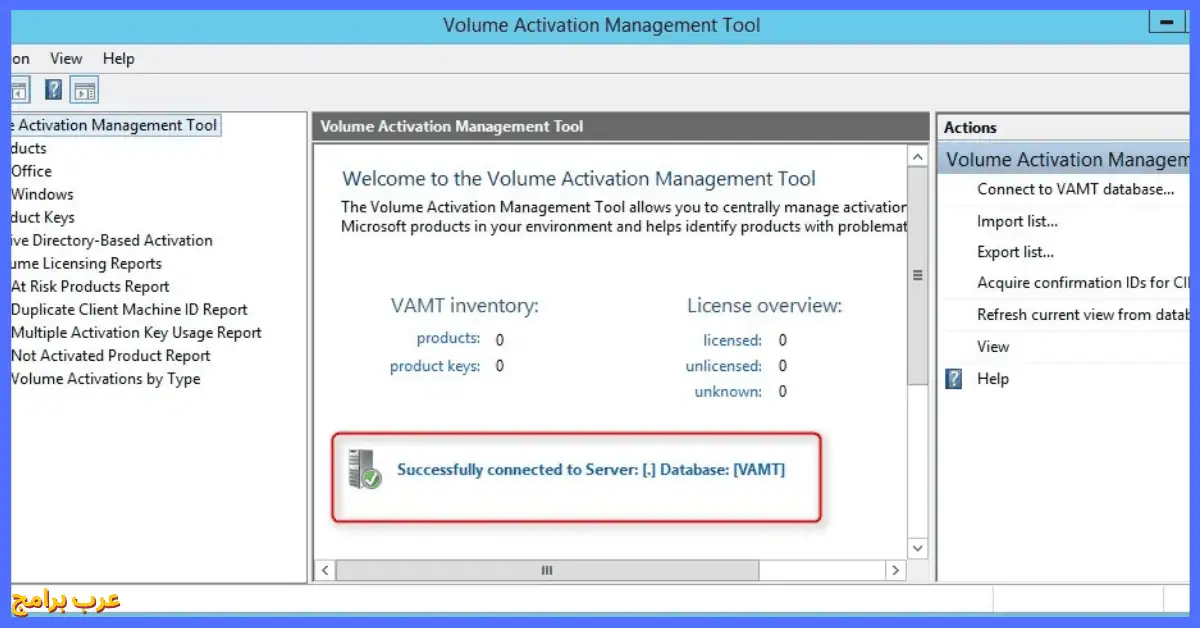This screenshot has height=628, width=1200.
Task: Click the products inventory link
Action: (448, 338)
